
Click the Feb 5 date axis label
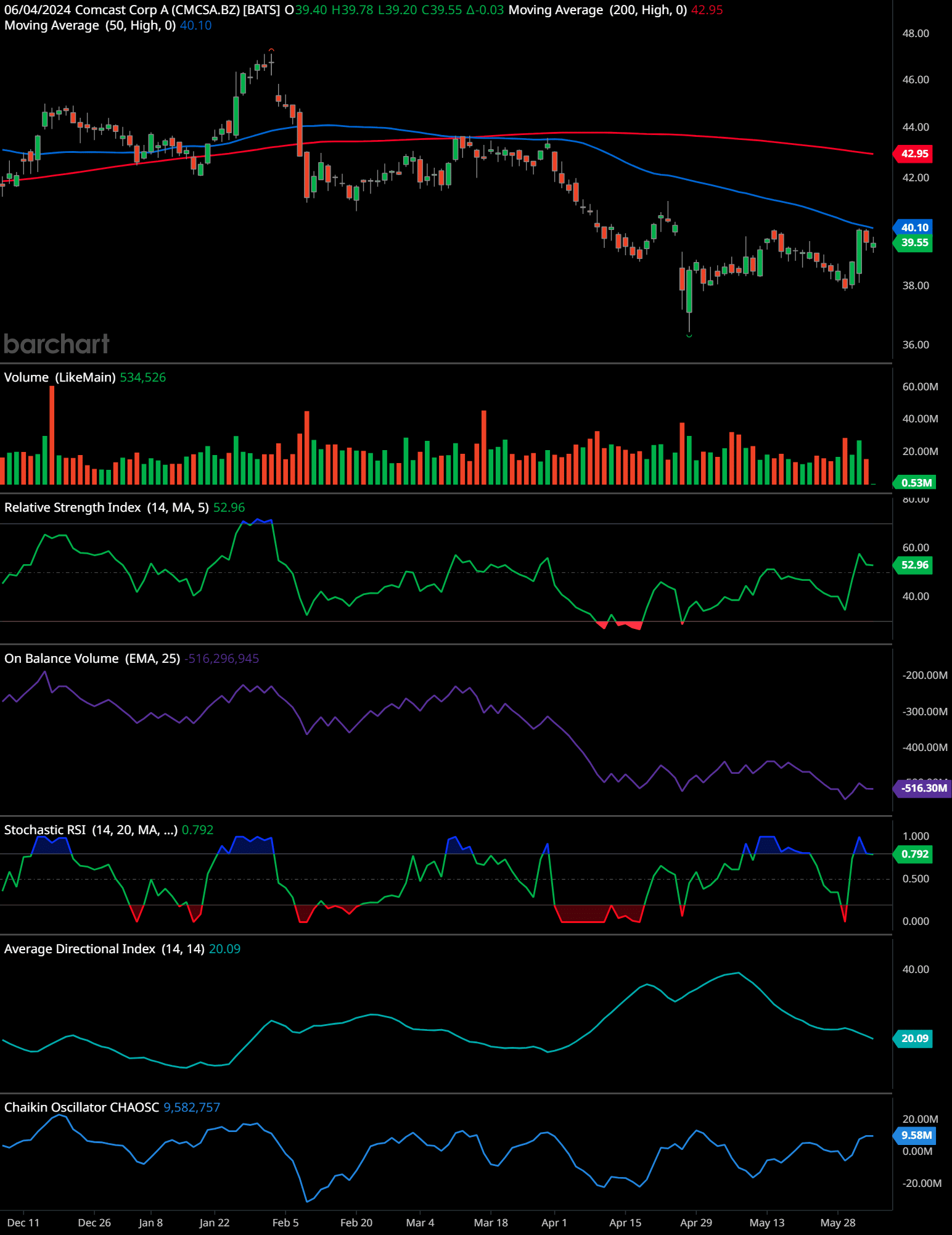click(285, 1223)
